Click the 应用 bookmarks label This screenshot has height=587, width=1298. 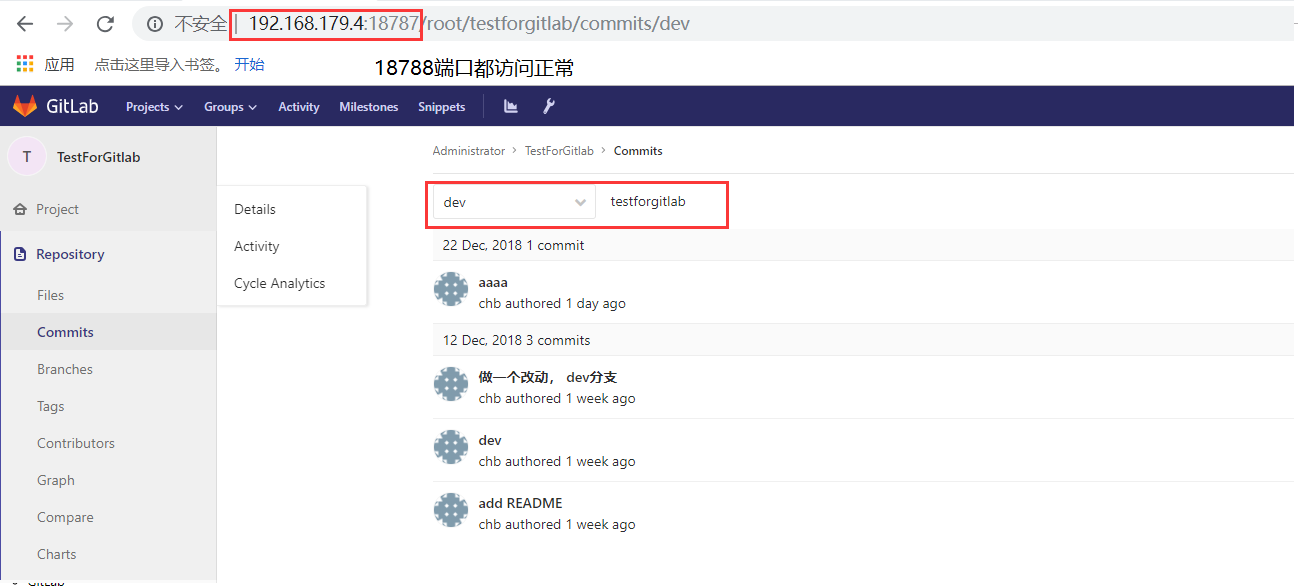coord(60,64)
